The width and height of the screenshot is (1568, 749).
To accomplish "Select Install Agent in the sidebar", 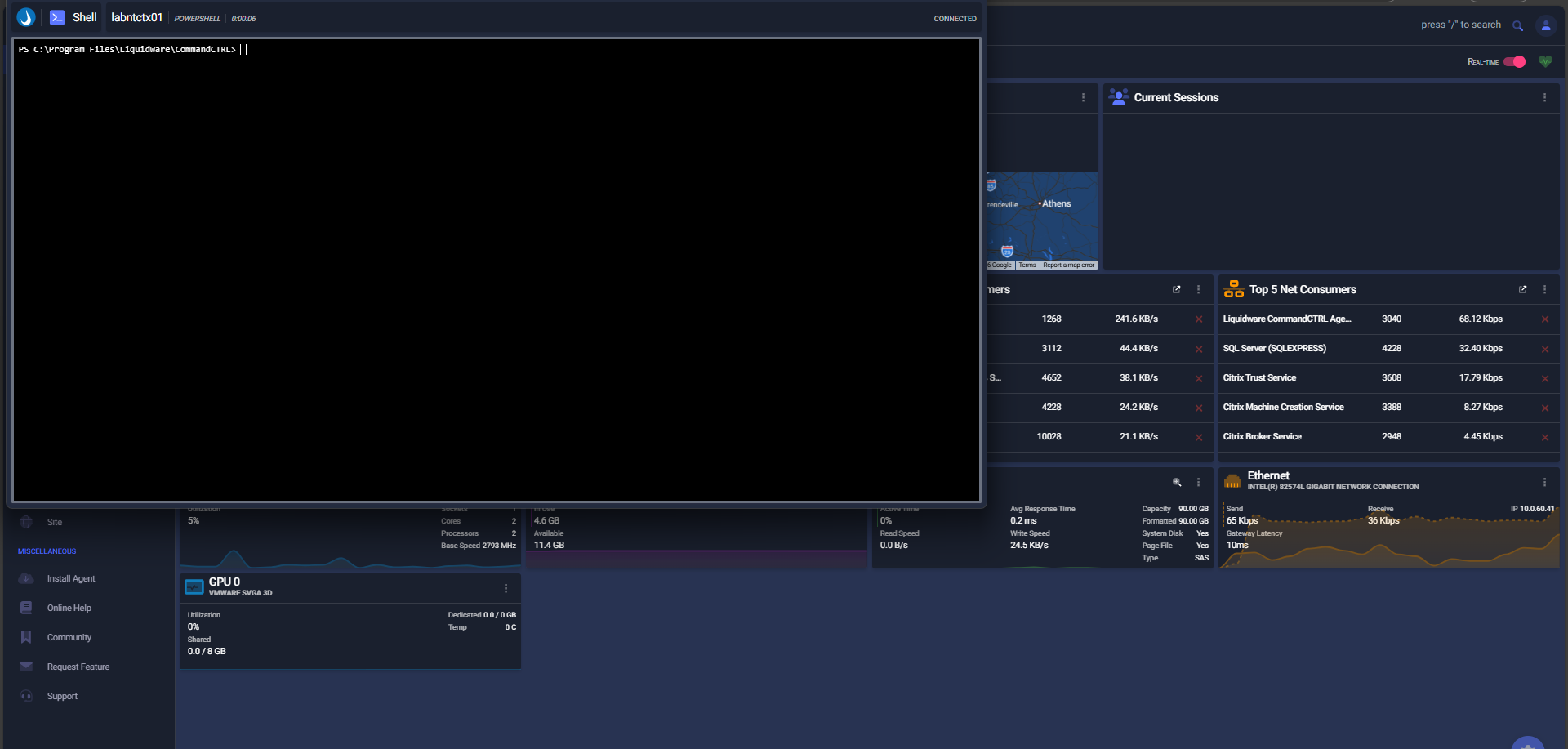I will click(71, 578).
